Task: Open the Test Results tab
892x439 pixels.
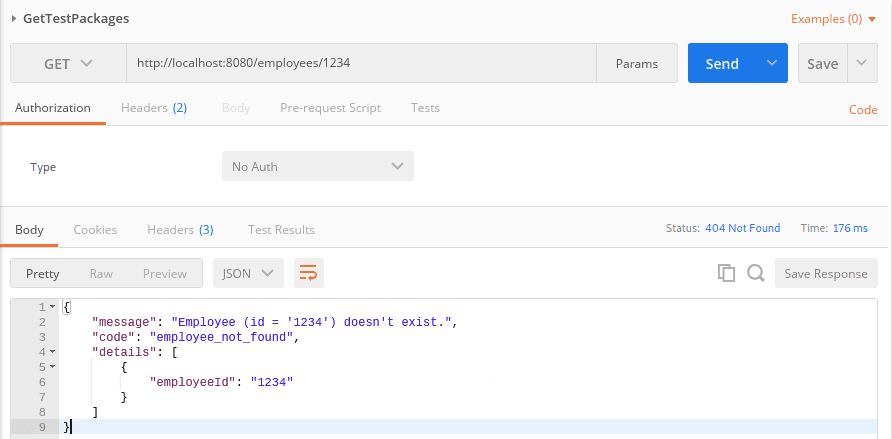Action: point(281,230)
